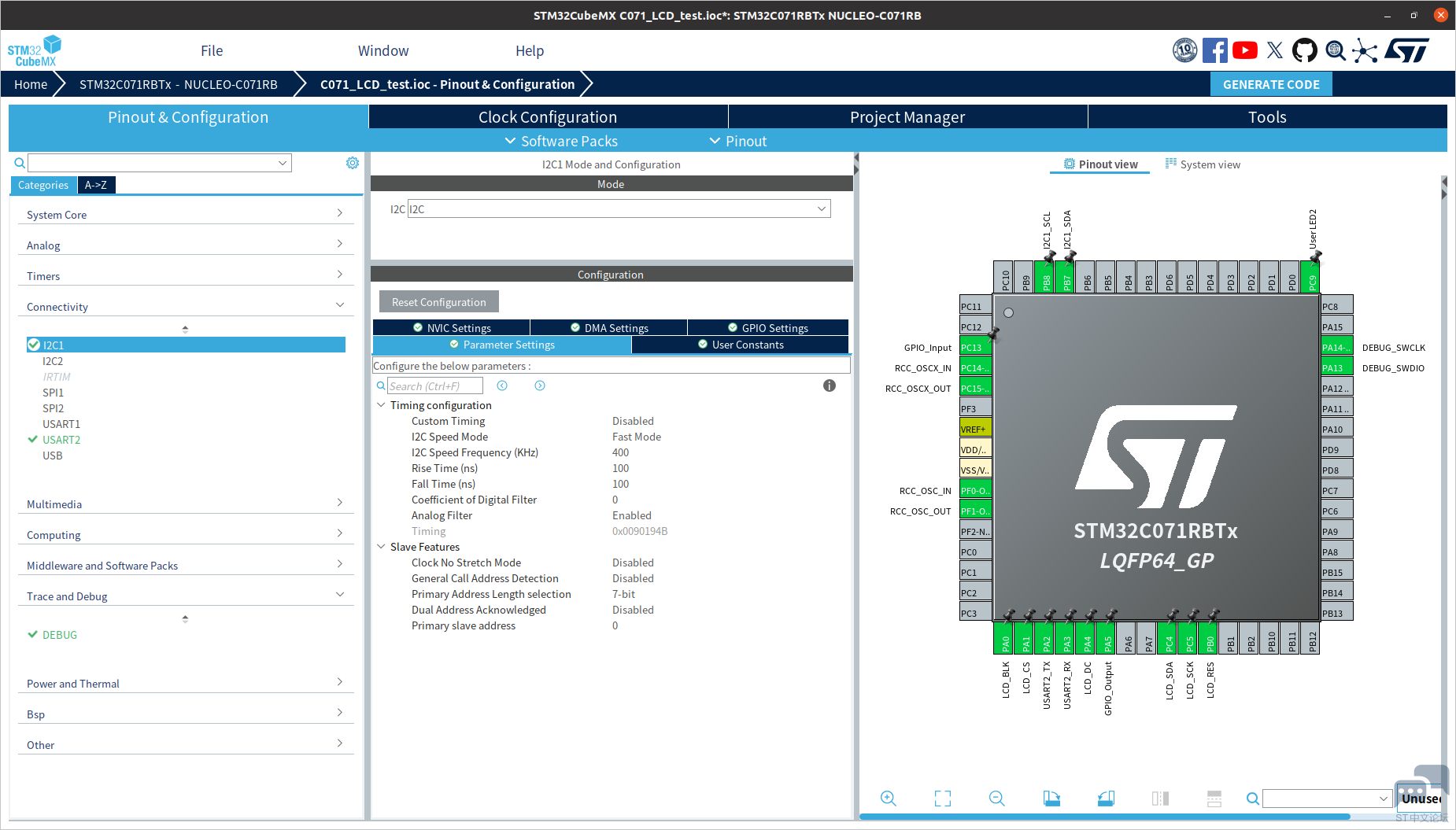Screen dimensions: 1456x830
Task: Click the Reset Configuration button
Action: tap(439, 302)
